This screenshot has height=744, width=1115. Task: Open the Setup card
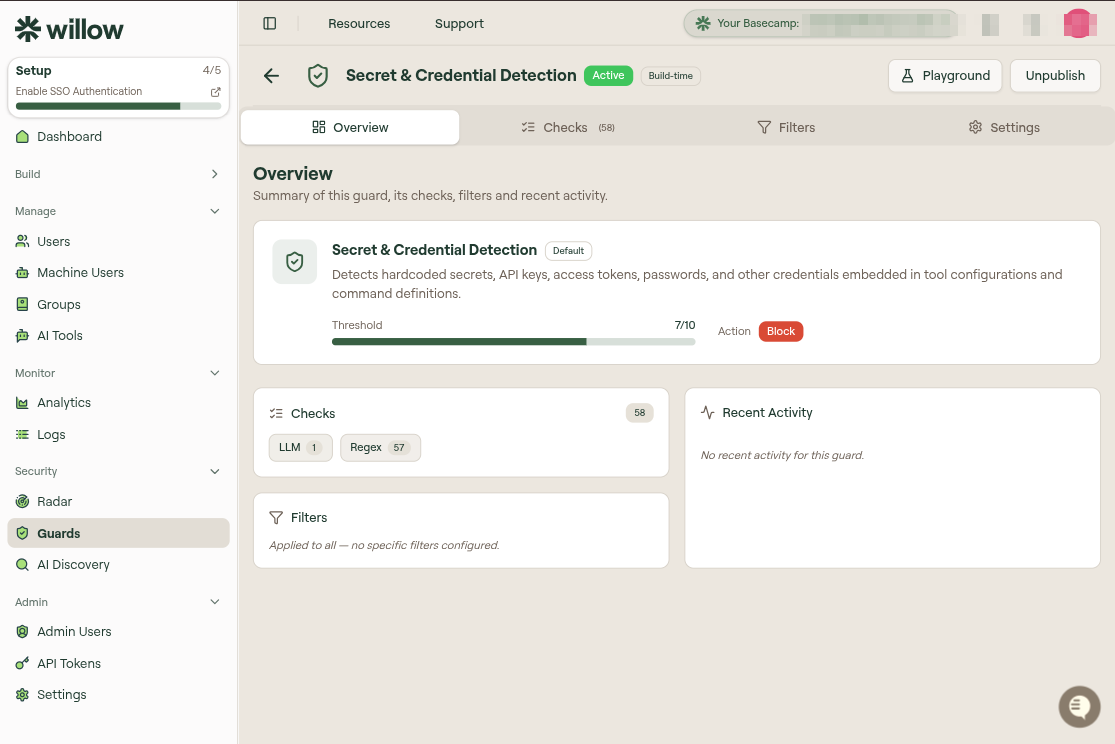pos(118,87)
